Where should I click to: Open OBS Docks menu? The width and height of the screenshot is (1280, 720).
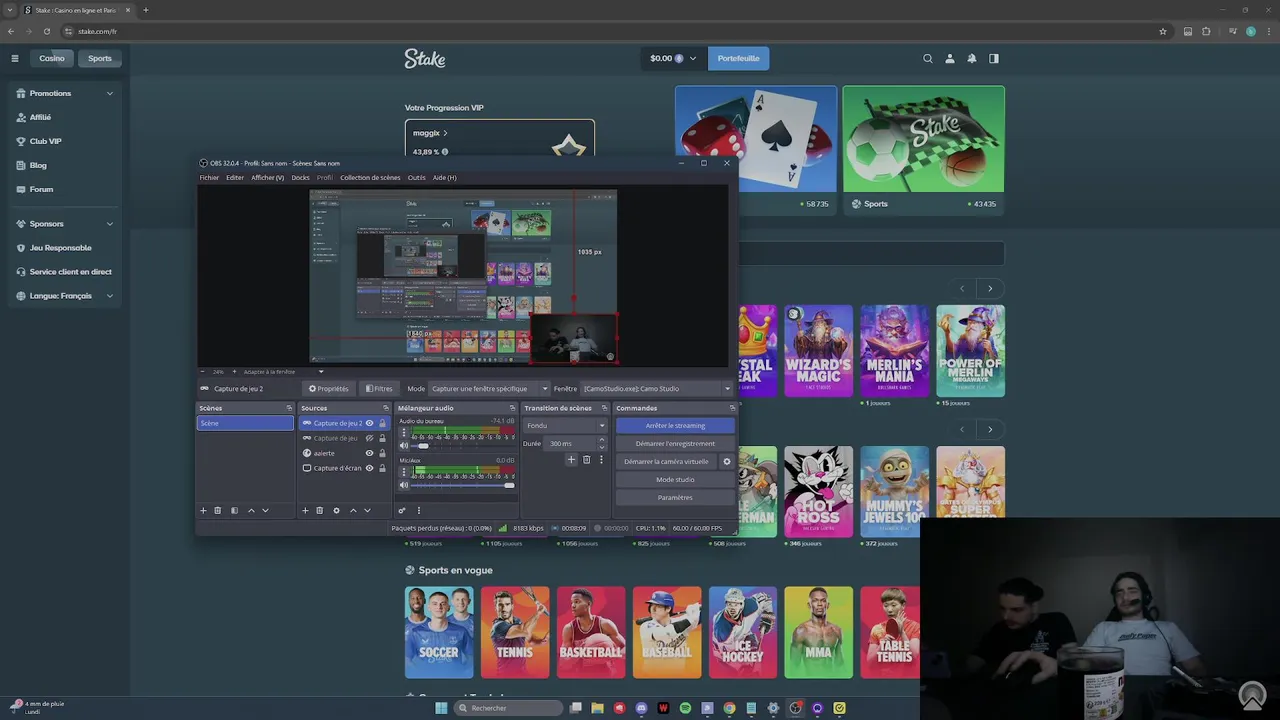[x=300, y=178]
